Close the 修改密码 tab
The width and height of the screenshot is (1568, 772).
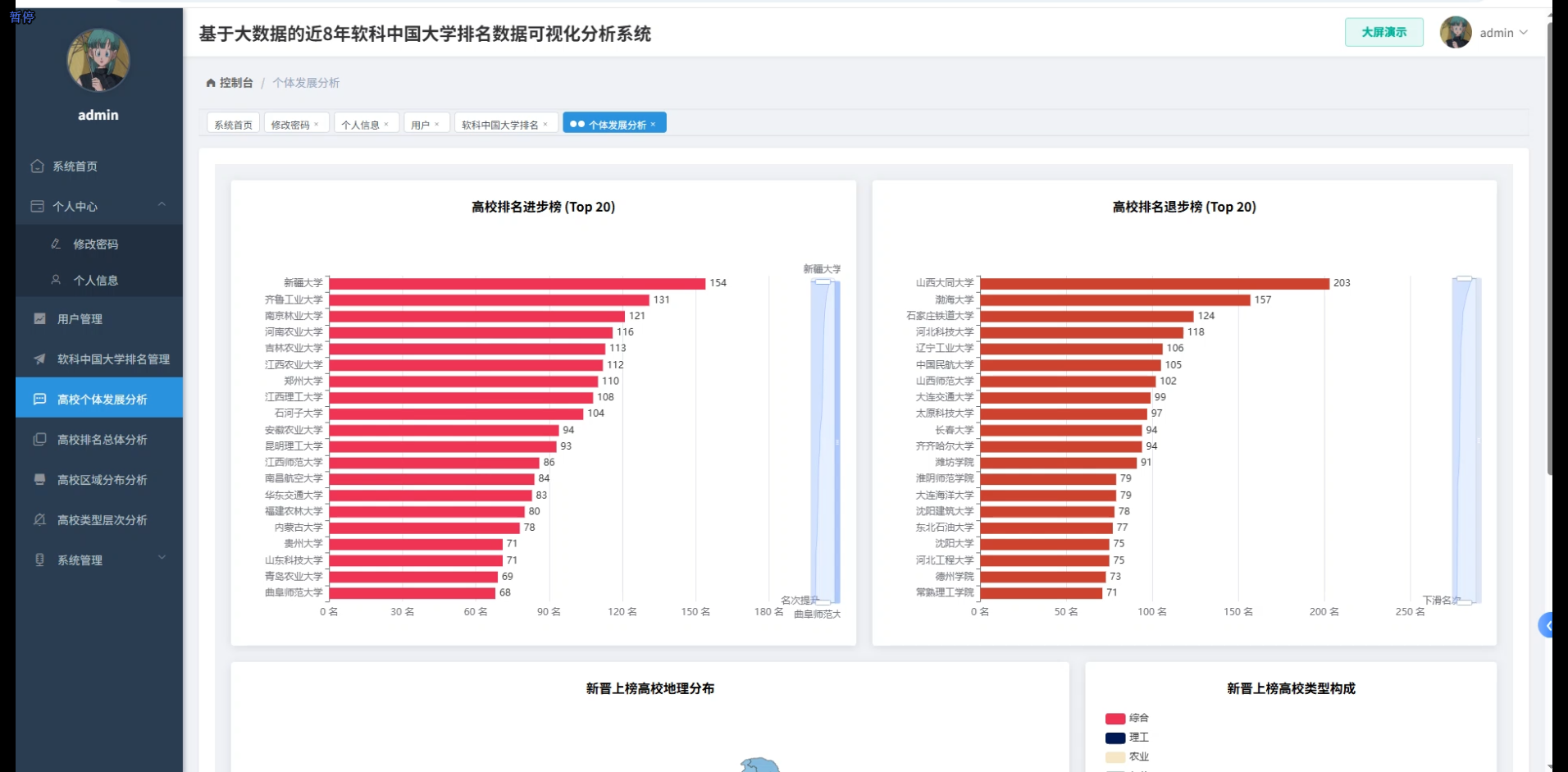[317, 125]
